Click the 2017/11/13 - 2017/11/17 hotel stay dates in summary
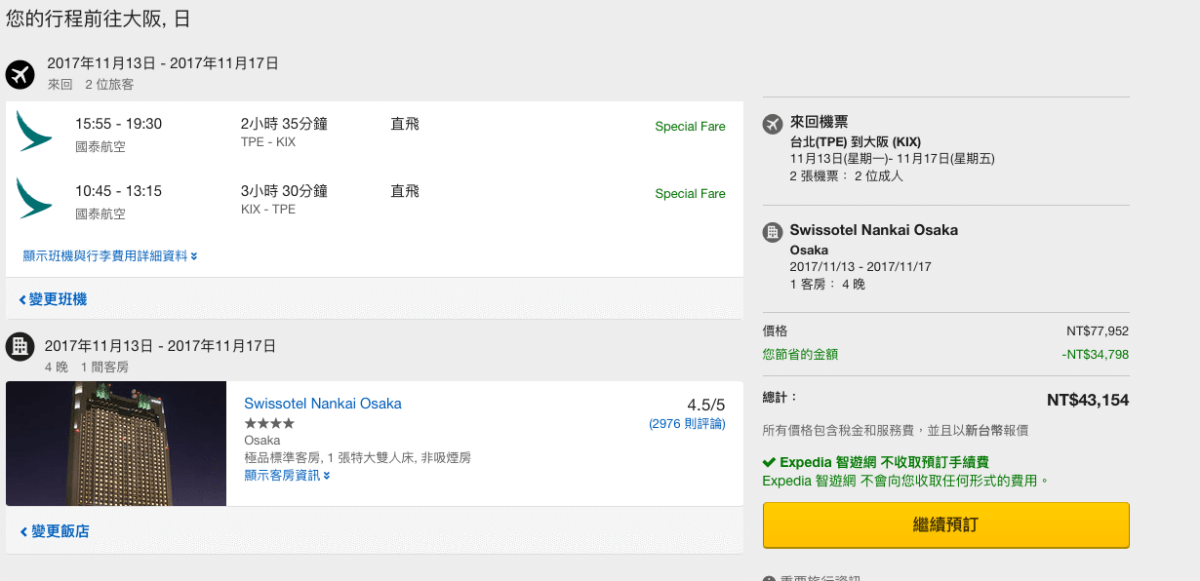The width and height of the screenshot is (1200, 581). (862, 267)
